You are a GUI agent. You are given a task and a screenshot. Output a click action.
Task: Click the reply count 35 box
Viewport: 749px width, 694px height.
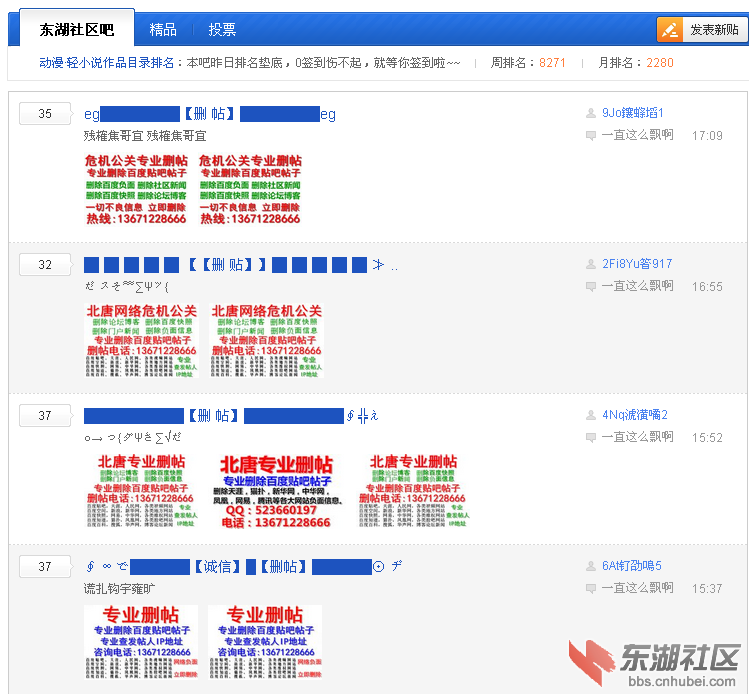pos(45,114)
